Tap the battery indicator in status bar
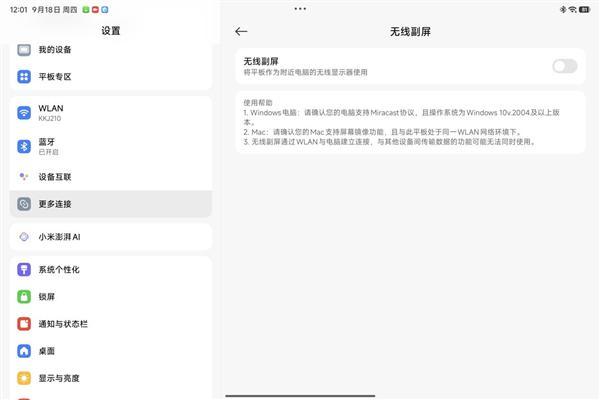Image resolution: width=600 pixels, height=400 pixels. (584, 9)
